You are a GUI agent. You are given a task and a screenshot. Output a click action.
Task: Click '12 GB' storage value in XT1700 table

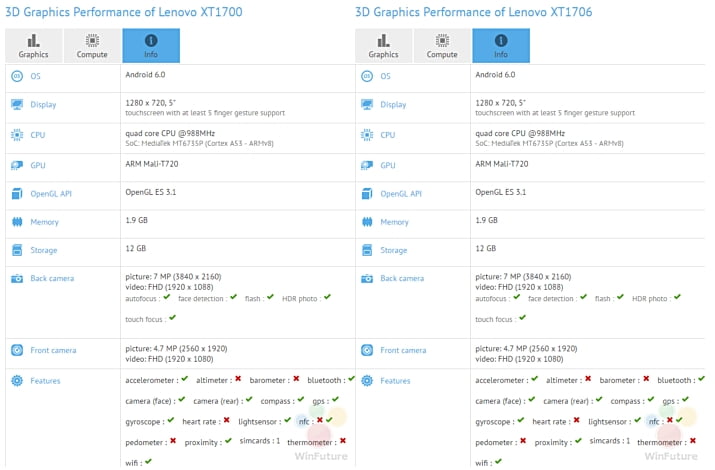(x=135, y=248)
